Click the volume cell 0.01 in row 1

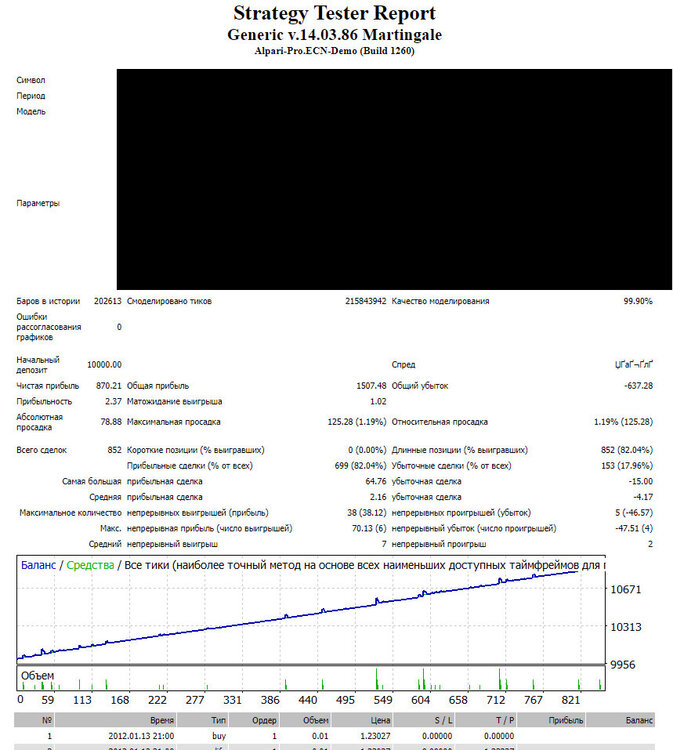click(320, 736)
